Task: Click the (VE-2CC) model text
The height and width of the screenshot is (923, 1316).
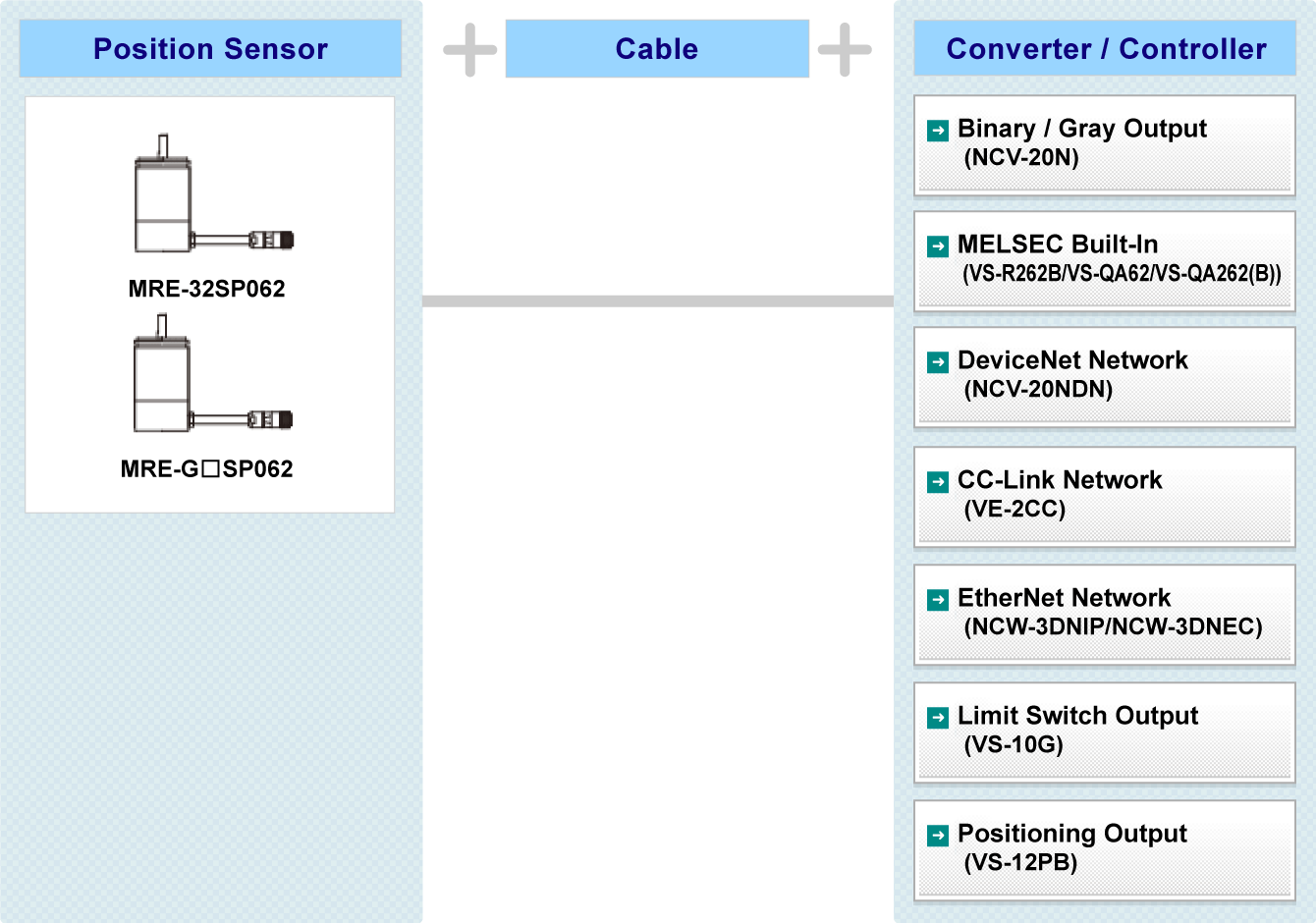Action: [x=1014, y=509]
